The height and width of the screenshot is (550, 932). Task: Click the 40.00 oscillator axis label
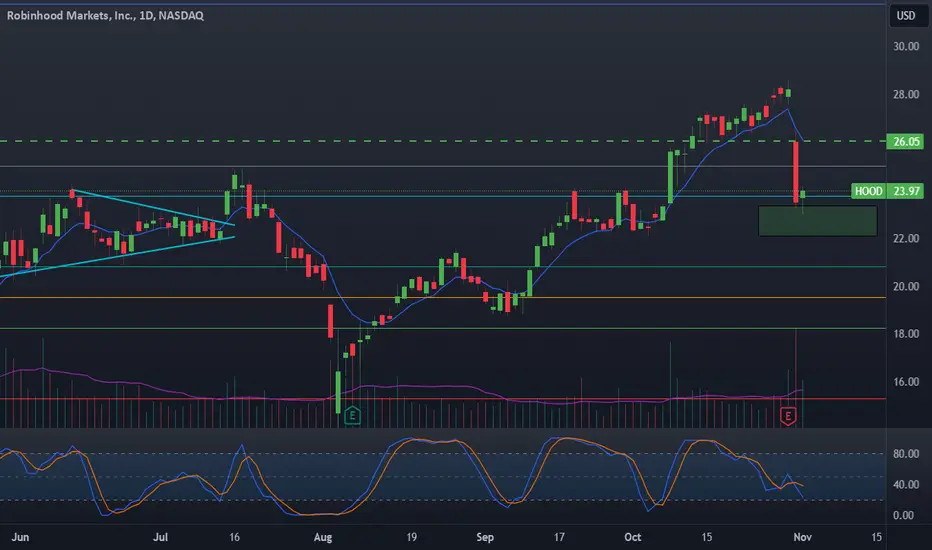point(906,485)
